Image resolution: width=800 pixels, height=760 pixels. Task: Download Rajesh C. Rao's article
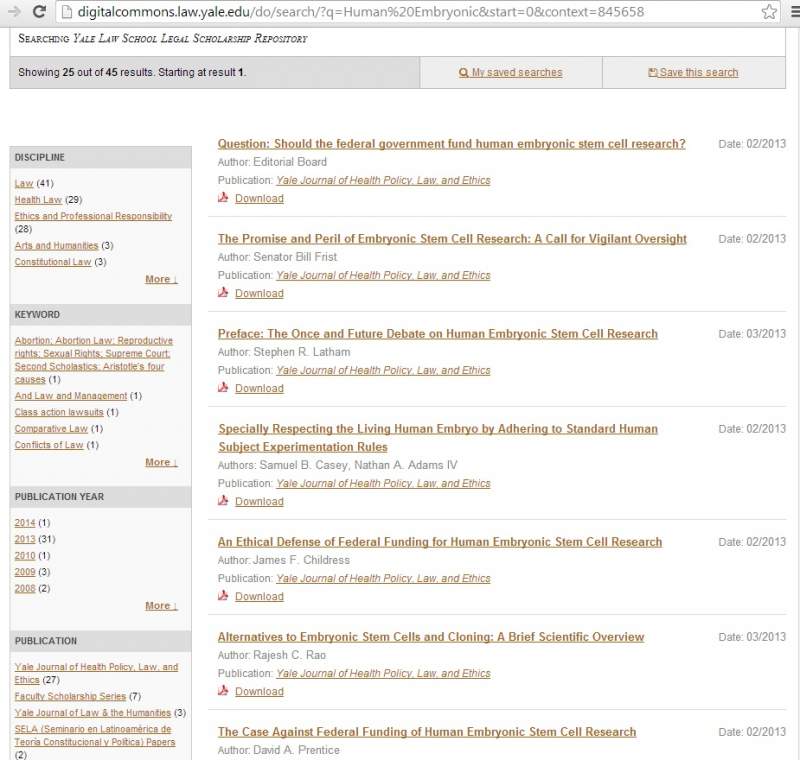pos(259,691)
